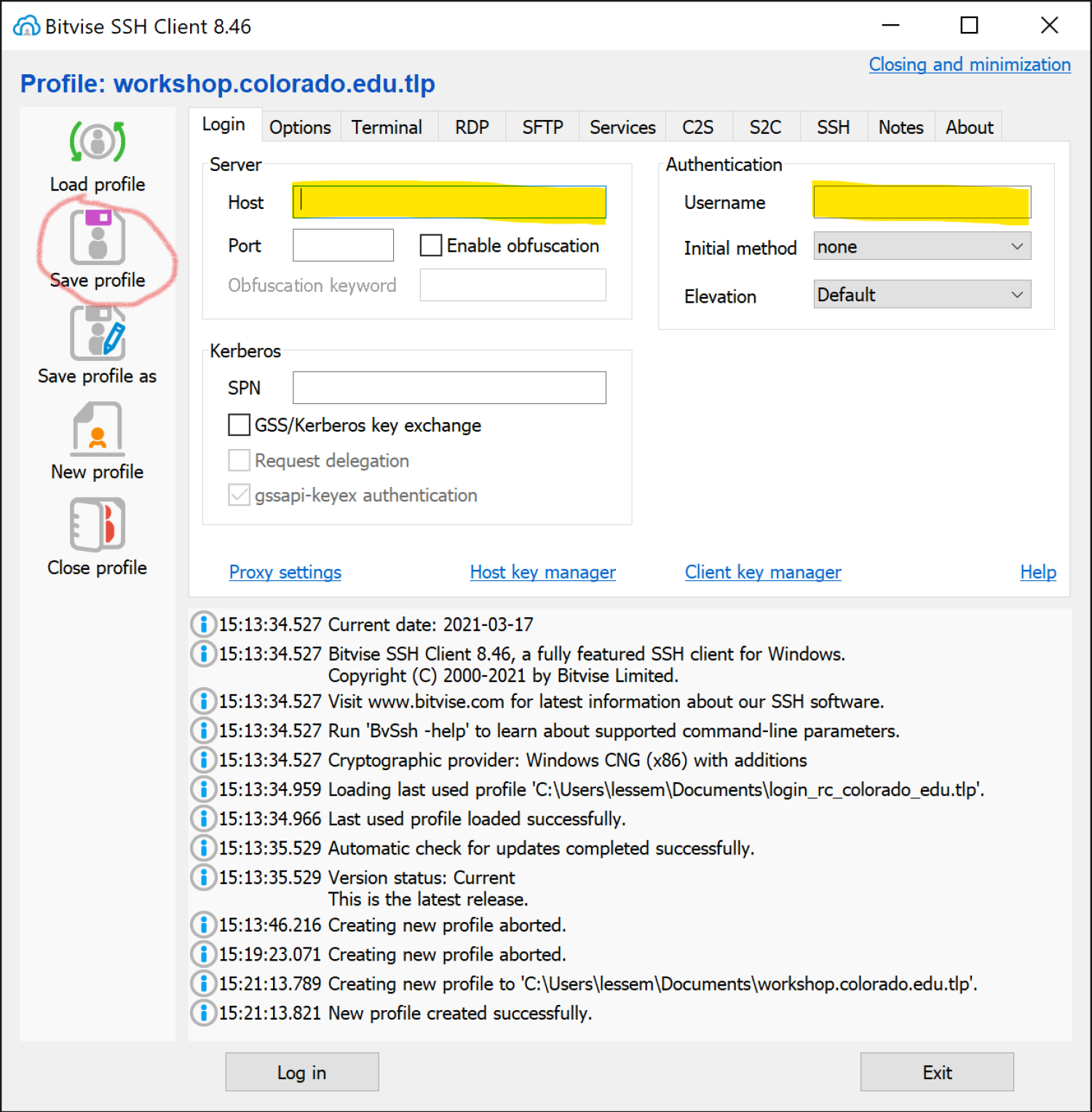Image resolution: width=1092 pixels, height=1112 pixels.
Task: Open the C2S tab
Action: pos(697,127)
